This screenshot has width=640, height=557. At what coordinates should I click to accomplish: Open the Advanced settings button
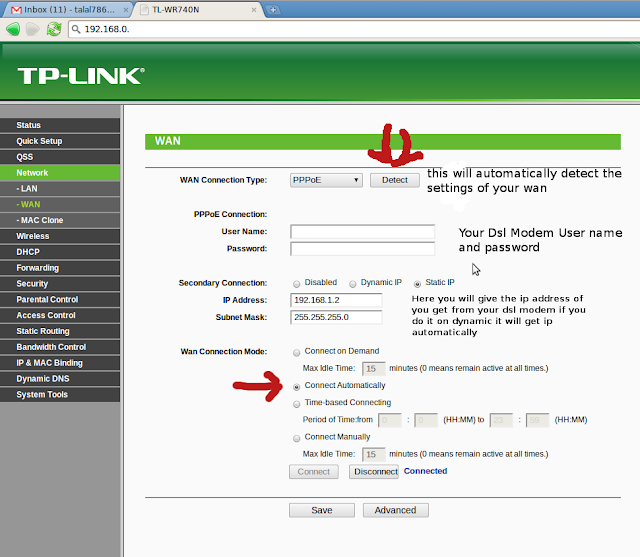(x=396, y=510)
